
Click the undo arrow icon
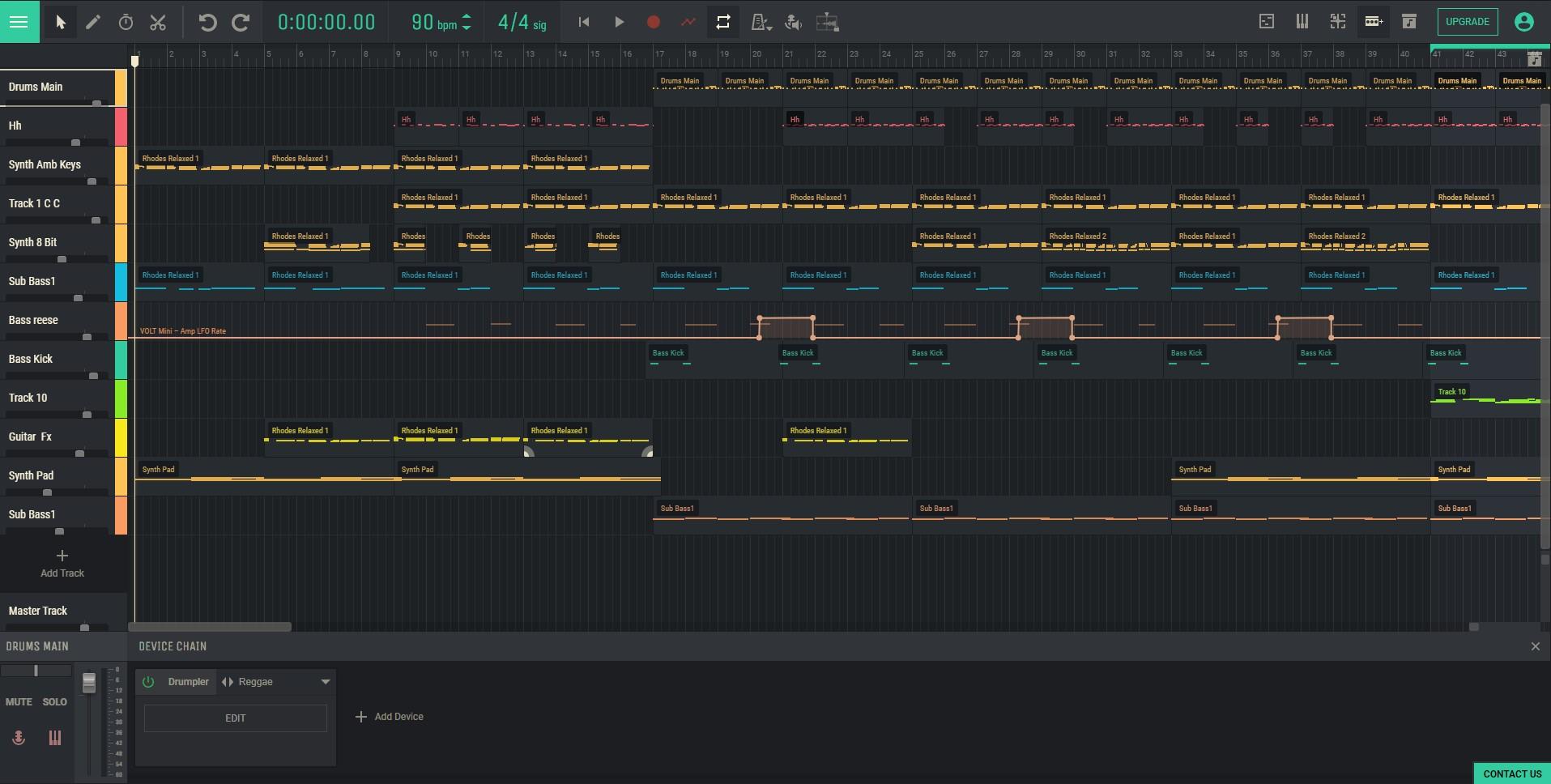coord(207,22)
